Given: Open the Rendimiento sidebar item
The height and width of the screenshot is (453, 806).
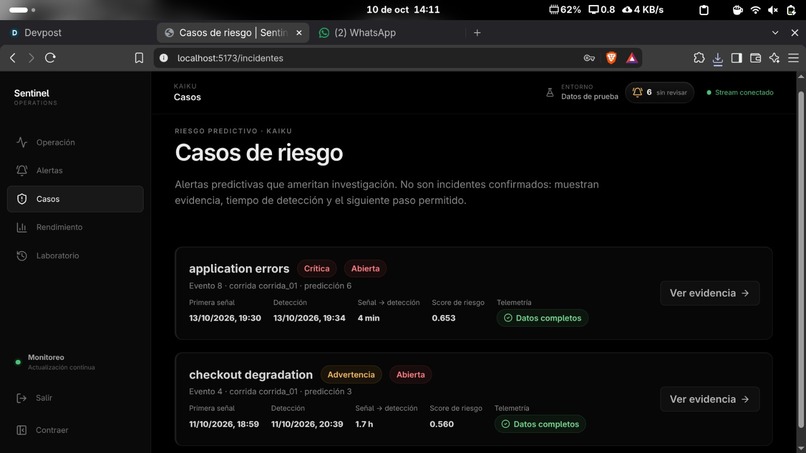Looking at the screenshot, I should [75, 227].
